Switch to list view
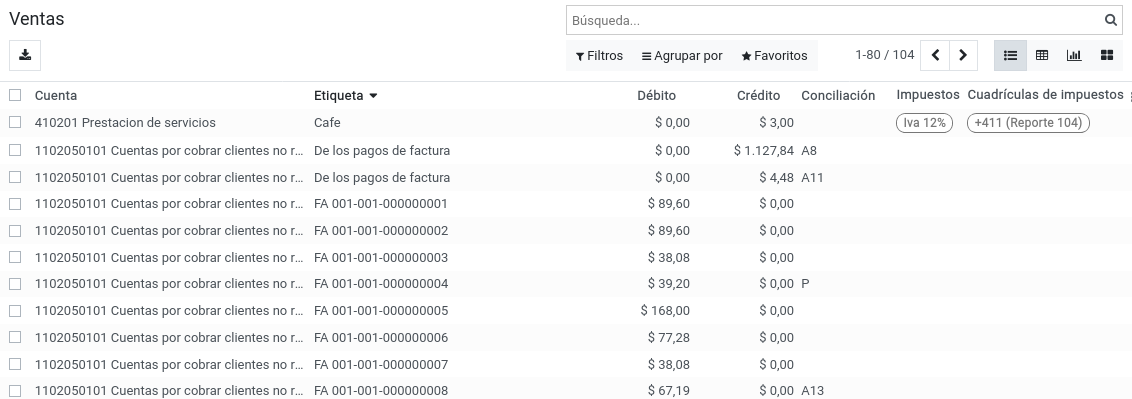Screen dimensions: 1132x399 point(1010,56)
